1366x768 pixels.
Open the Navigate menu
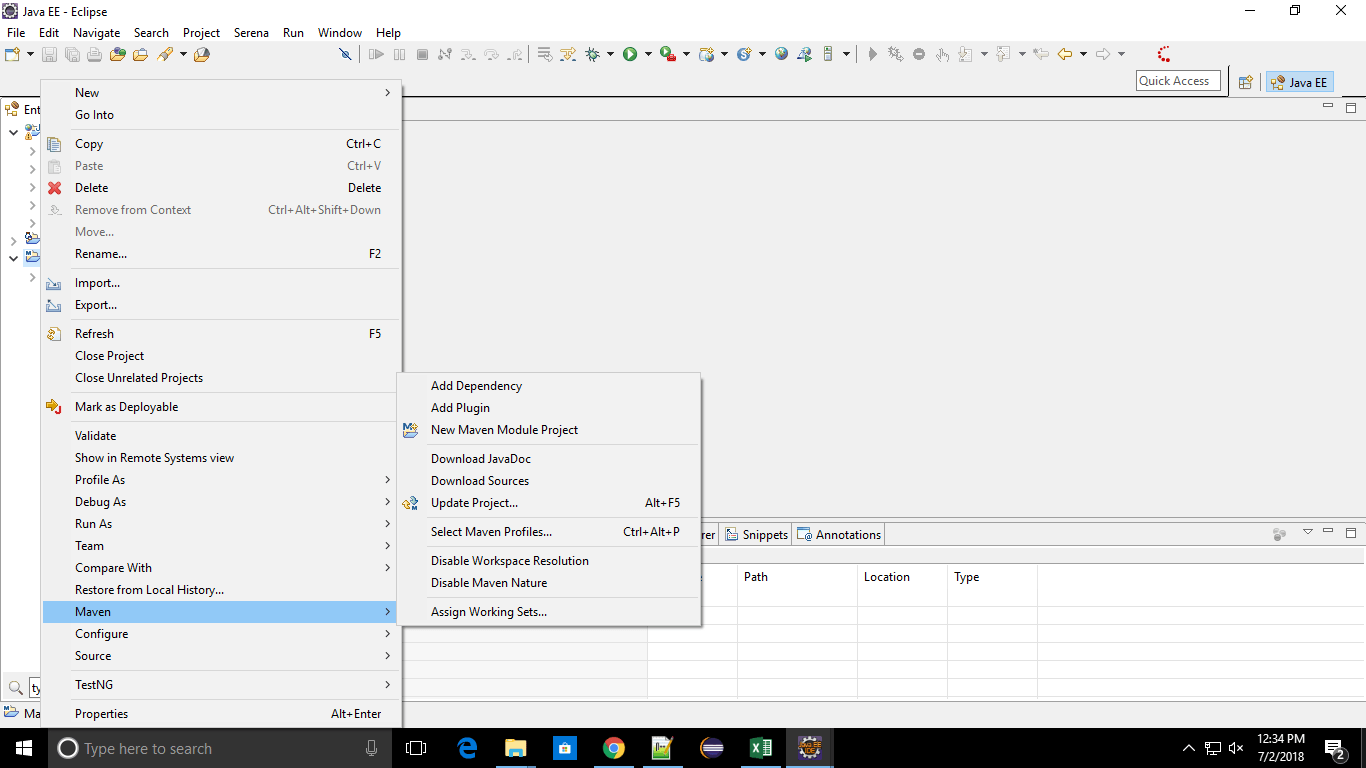pyautogui.click(x=96, y=33)
